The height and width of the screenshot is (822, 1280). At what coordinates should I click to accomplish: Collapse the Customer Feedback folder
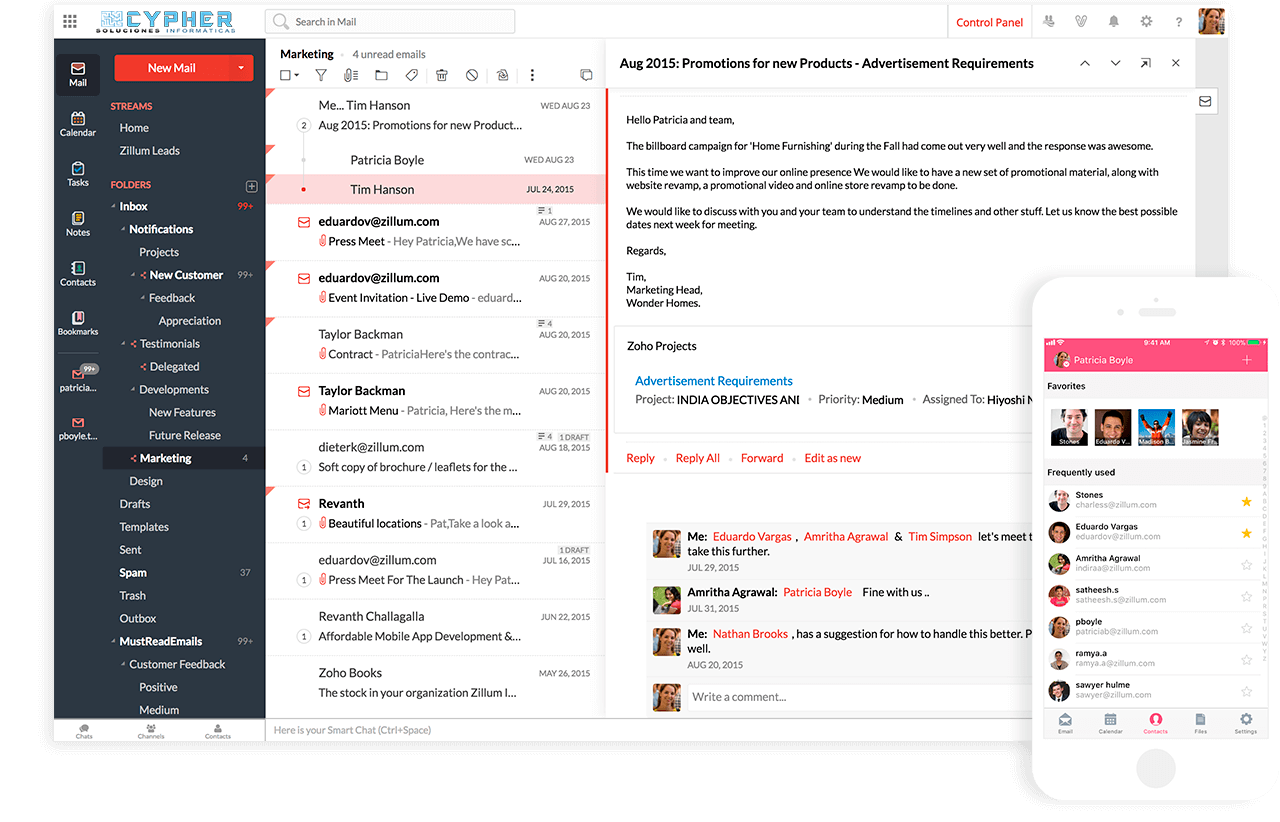[123, 665]
